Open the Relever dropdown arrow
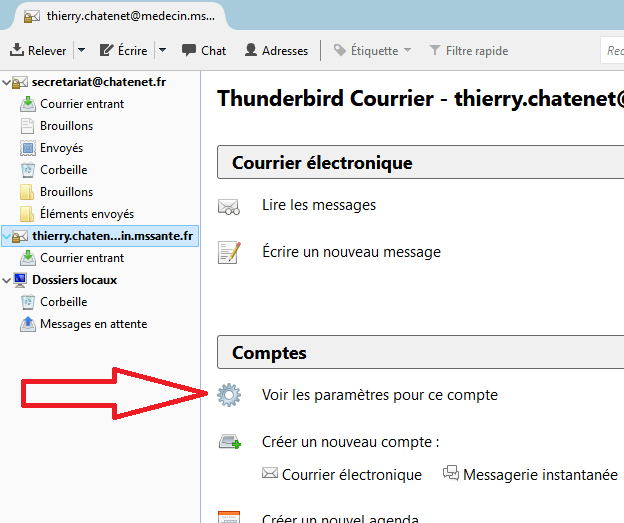Image resolution: width=624 pixels, height=523 pixels. click(x=82, y=51)
